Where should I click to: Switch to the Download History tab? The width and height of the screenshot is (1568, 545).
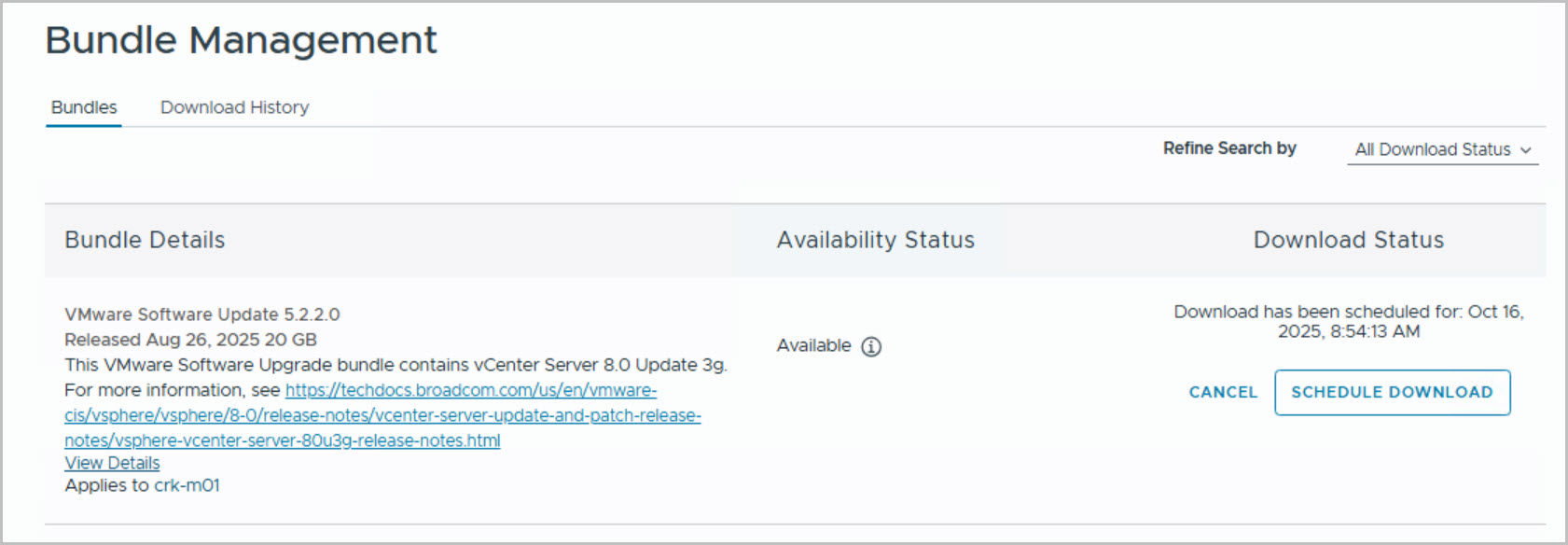pos(234,107)
